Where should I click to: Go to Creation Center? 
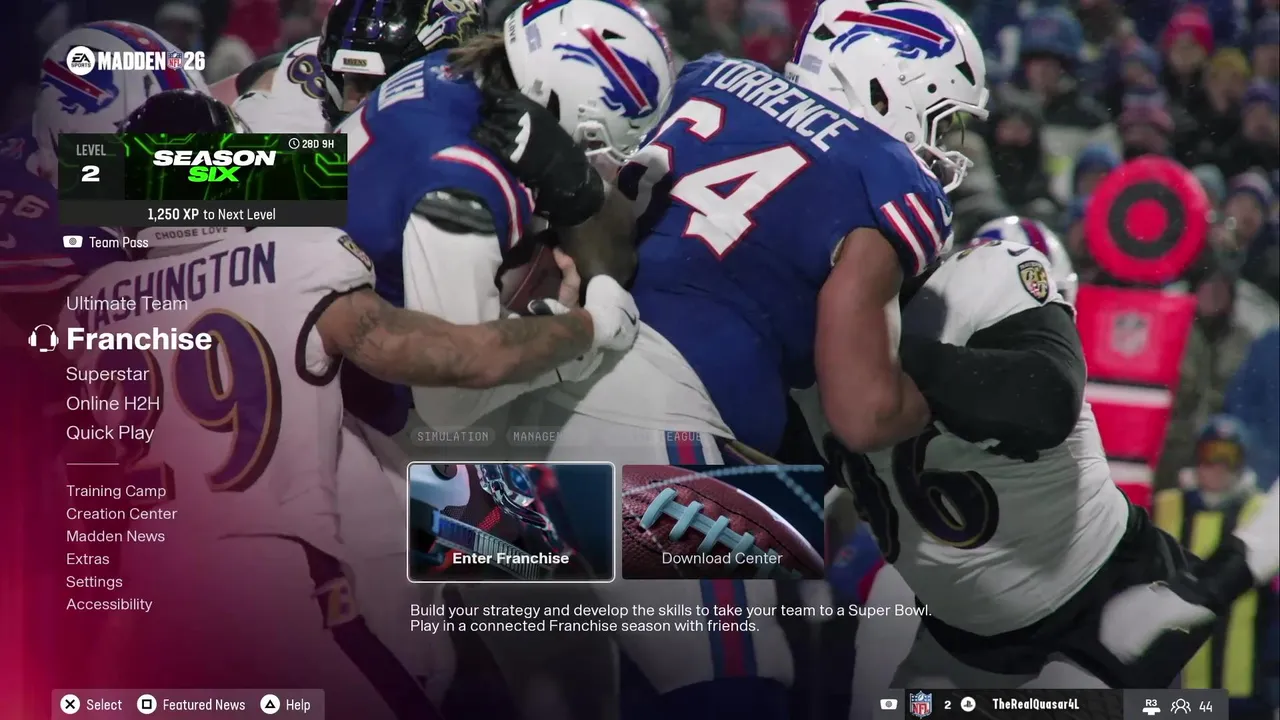point(121,514)
